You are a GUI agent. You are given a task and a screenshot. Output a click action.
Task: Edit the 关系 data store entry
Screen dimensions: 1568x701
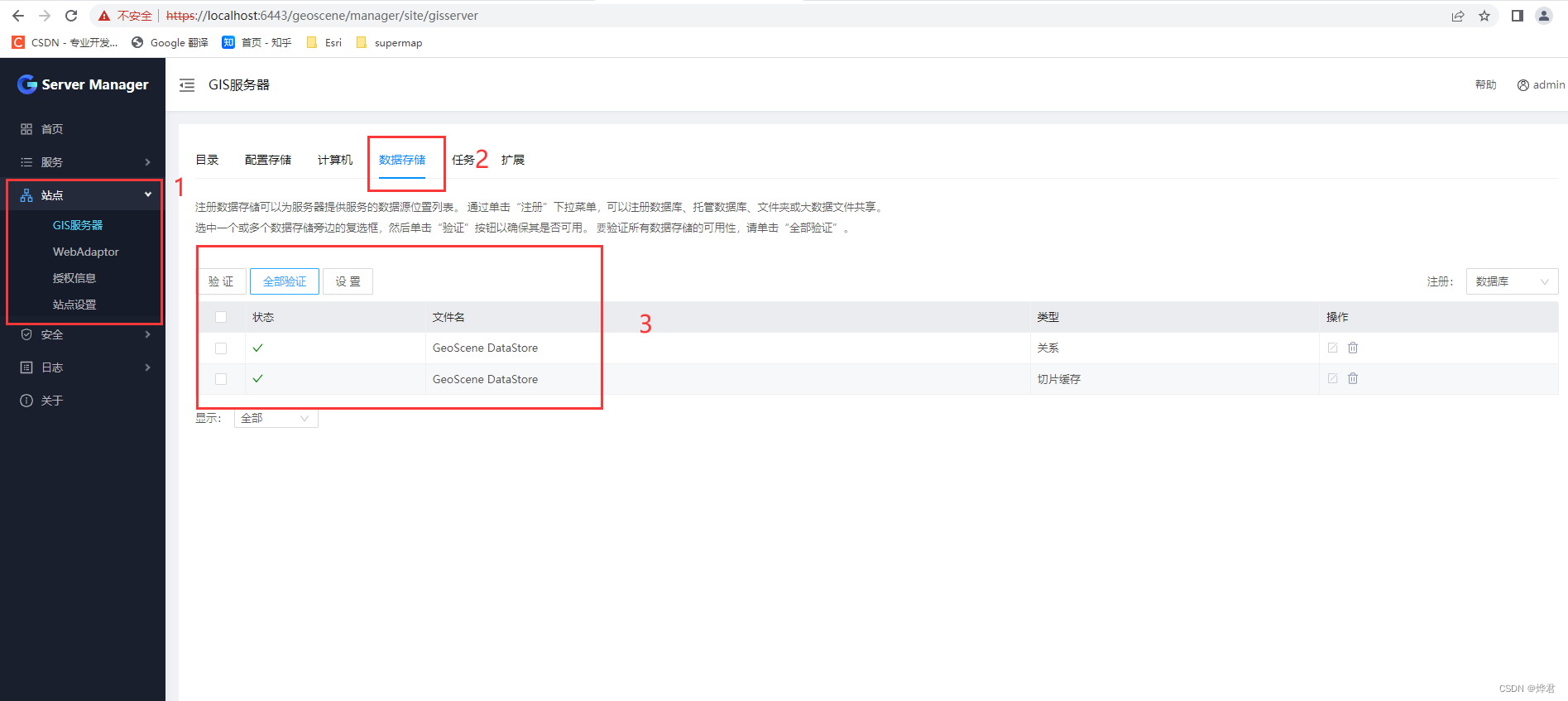coord(1332,348)
